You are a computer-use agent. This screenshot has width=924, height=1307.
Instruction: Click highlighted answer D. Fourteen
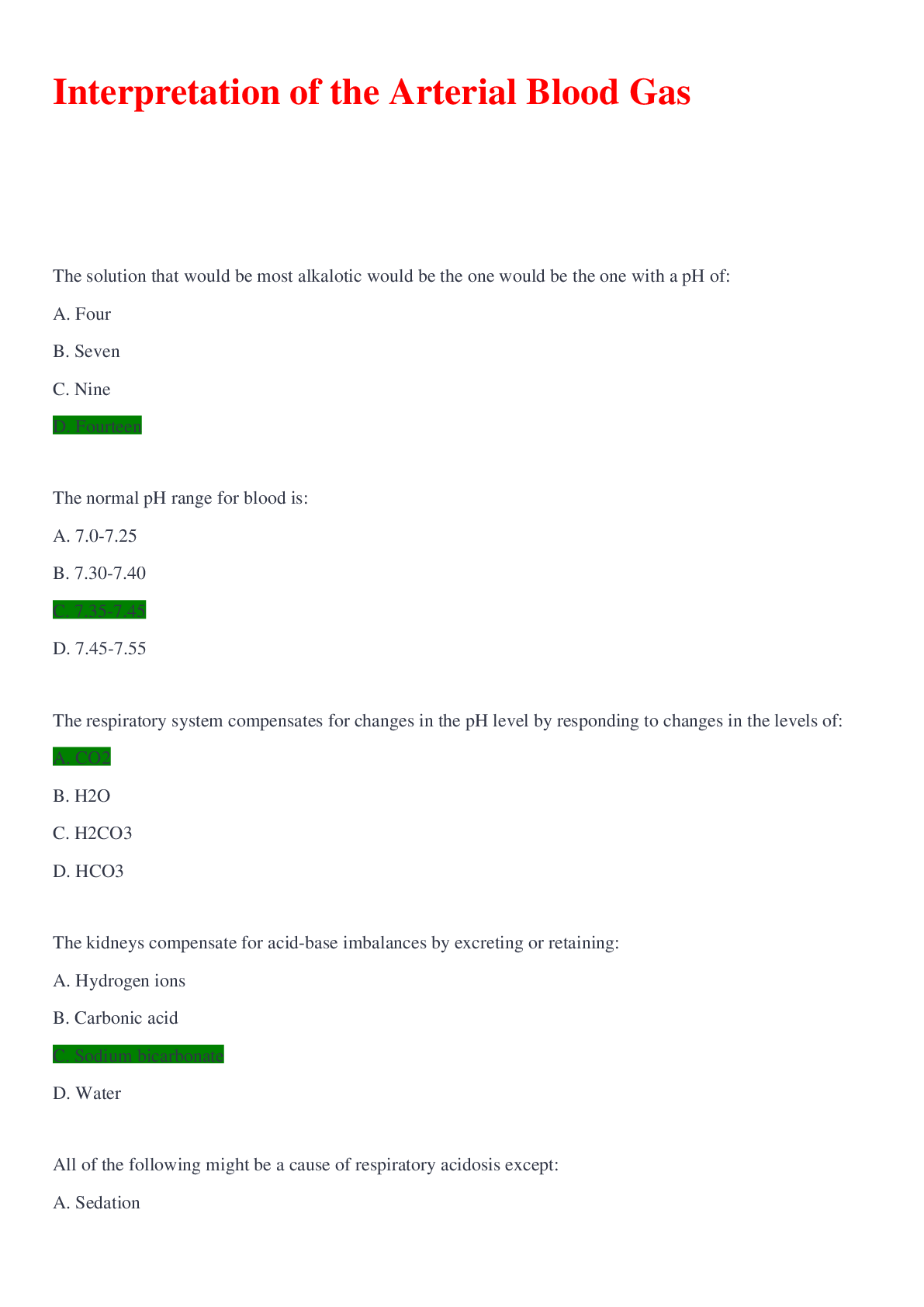[97, 426]
